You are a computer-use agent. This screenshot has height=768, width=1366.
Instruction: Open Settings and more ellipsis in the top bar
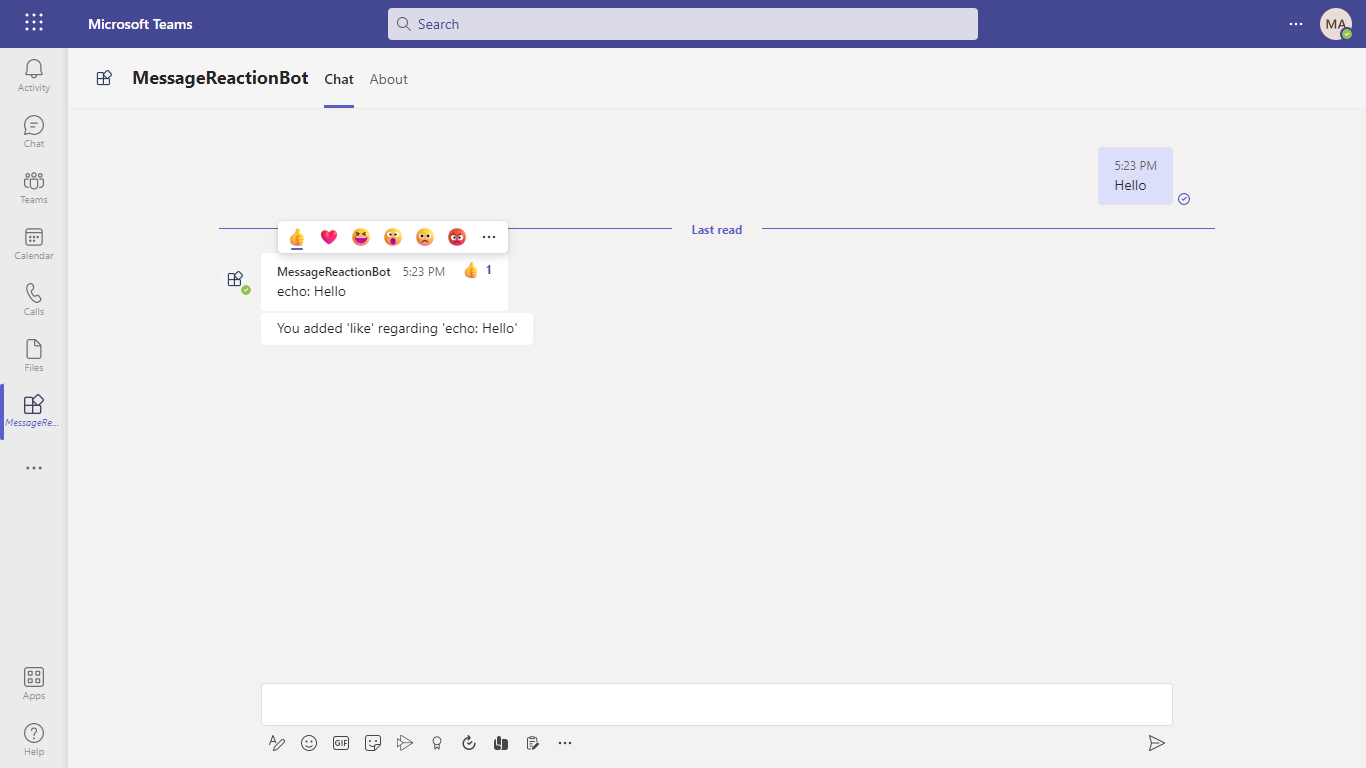(1296, 24)
